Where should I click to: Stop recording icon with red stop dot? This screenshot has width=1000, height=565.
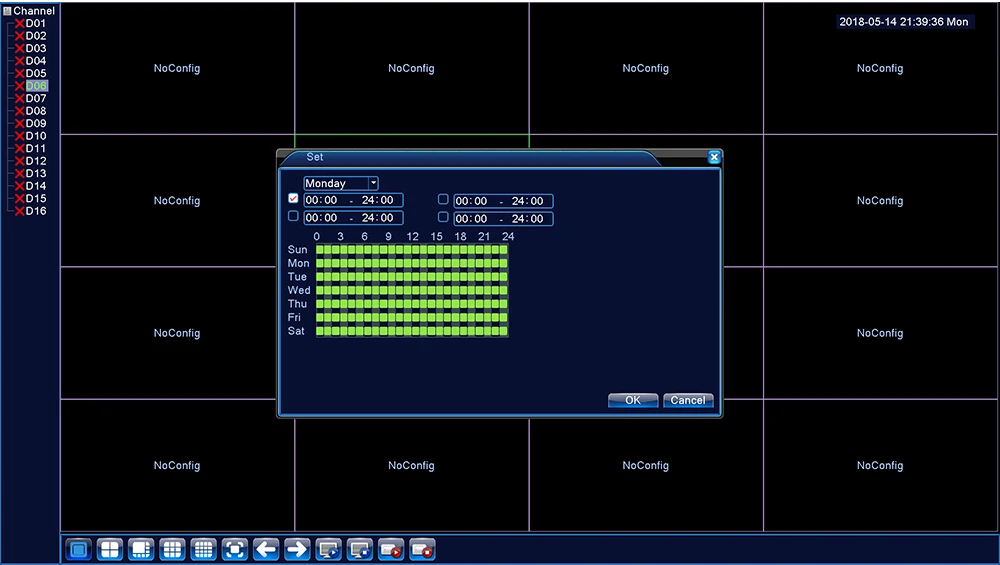pyautogui.click(x=422, y=549)
